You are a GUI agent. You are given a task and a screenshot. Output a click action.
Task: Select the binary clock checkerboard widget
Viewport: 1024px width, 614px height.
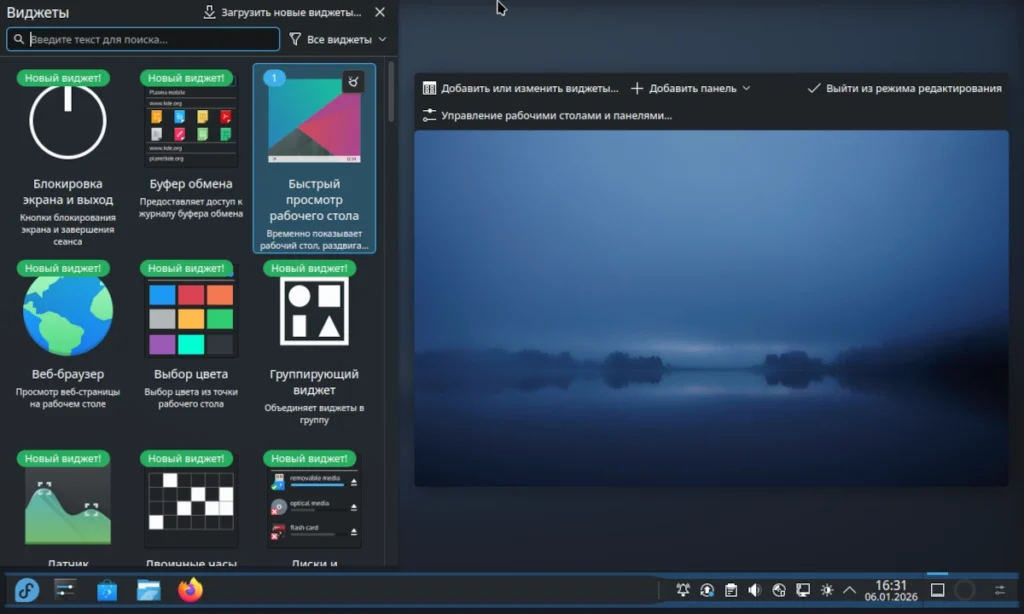[191, 506]
